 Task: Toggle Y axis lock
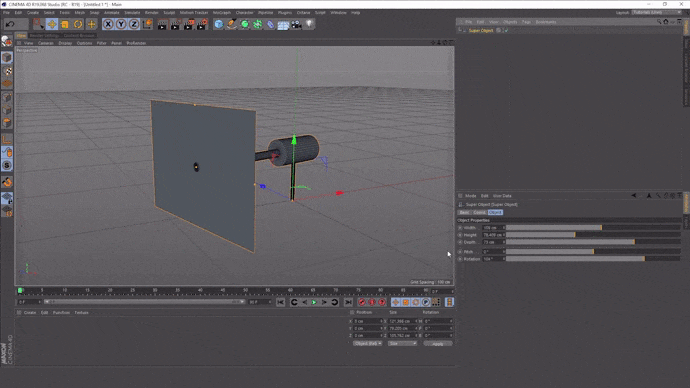point(121,24)
